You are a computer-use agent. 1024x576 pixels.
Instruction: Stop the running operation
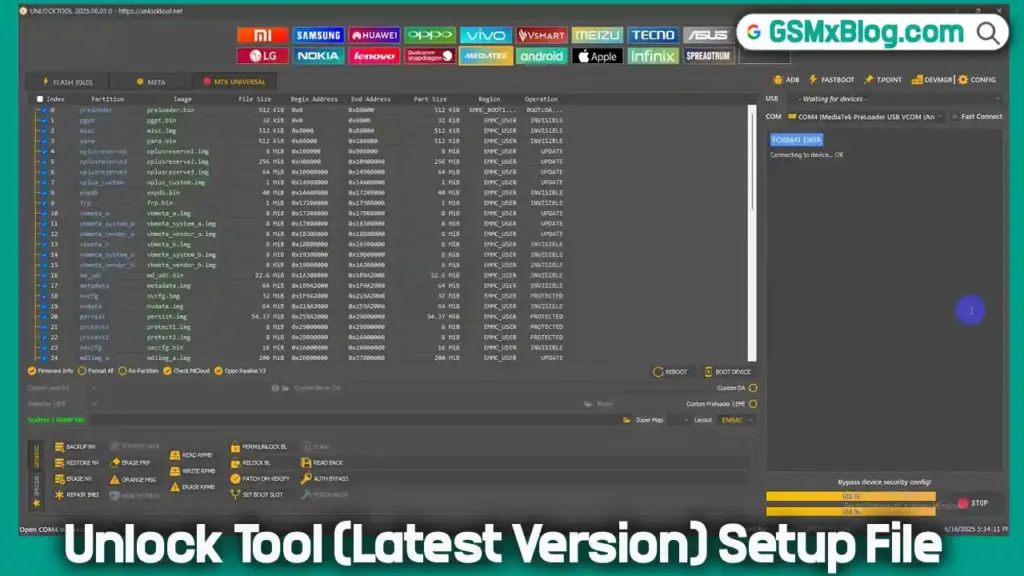pyautogui.click(x=973, y=504)
